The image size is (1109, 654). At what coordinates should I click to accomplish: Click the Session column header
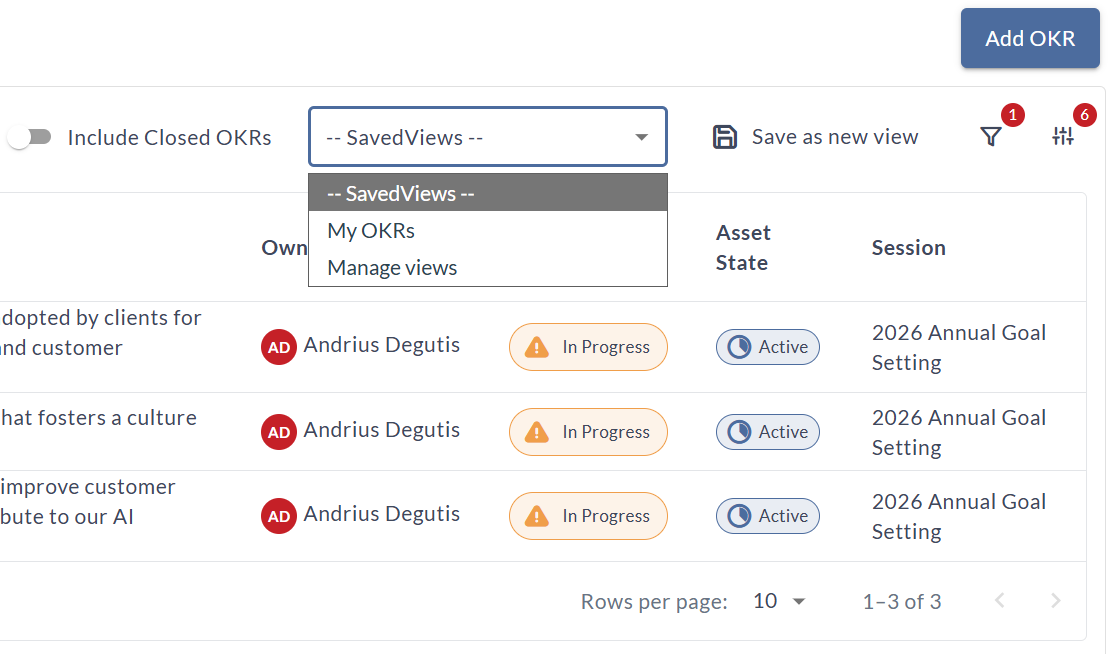click(x=908, y=247)
